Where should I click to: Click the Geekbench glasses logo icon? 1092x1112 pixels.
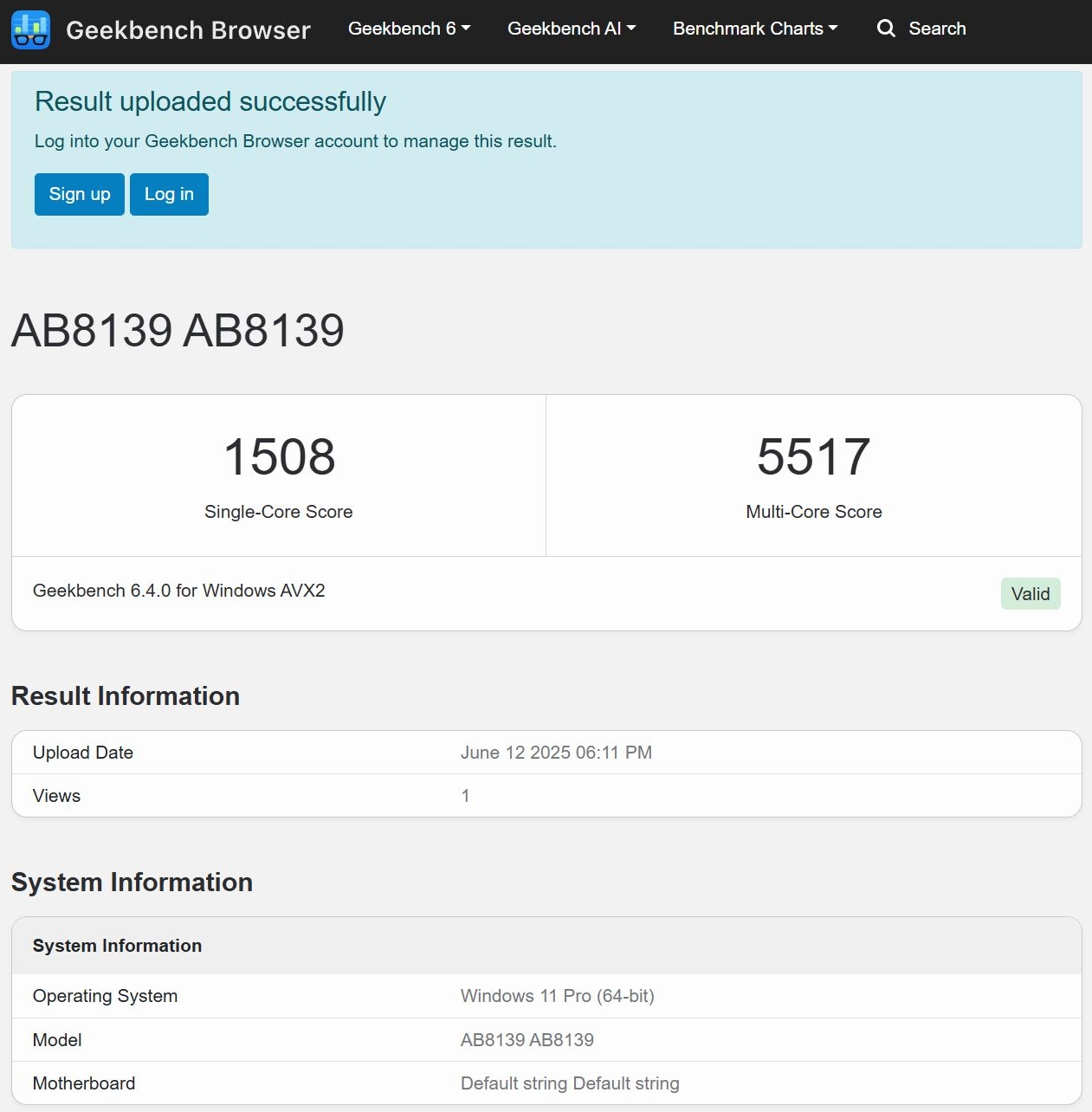(x=31, y=29)
